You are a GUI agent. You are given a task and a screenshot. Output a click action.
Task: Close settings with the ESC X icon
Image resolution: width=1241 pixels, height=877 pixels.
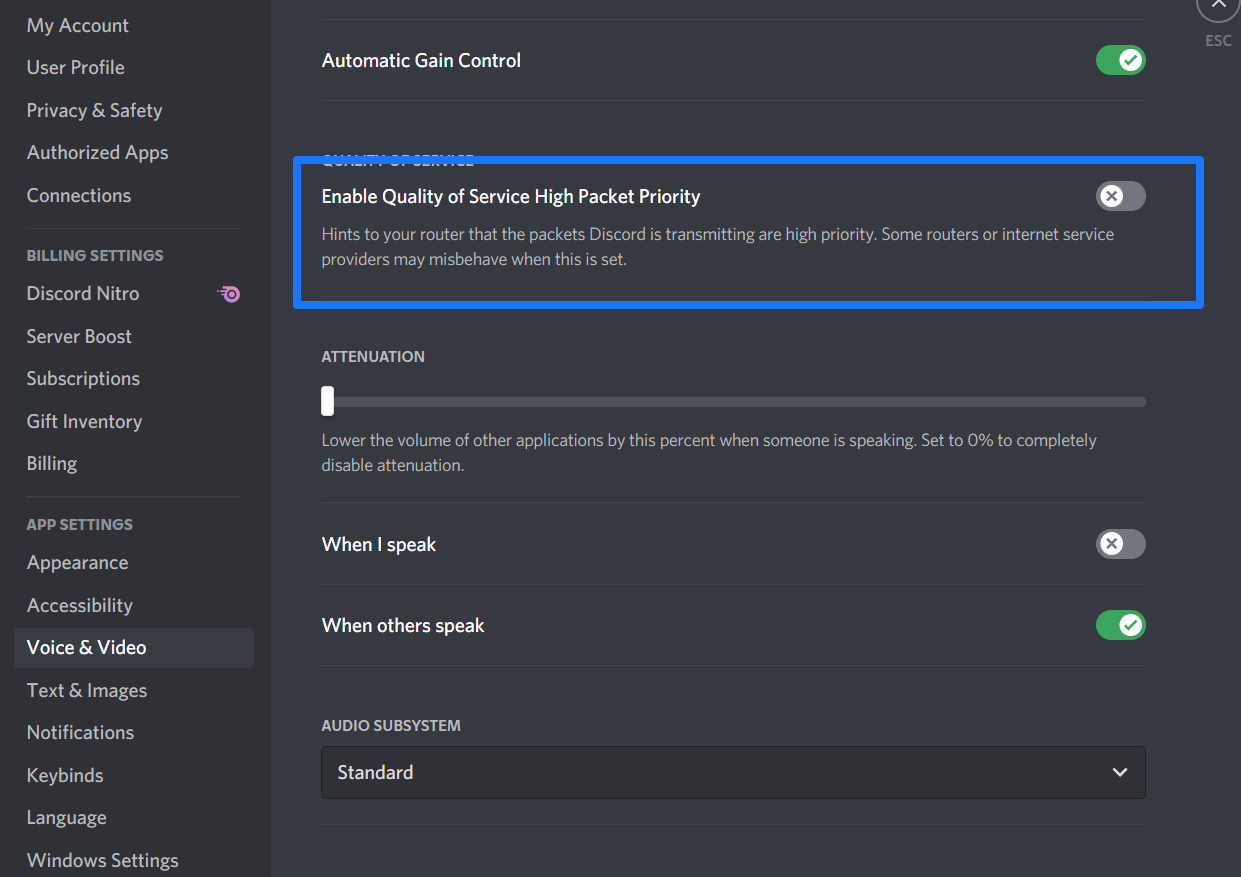pyautogui.click(x=1217, y=6)
